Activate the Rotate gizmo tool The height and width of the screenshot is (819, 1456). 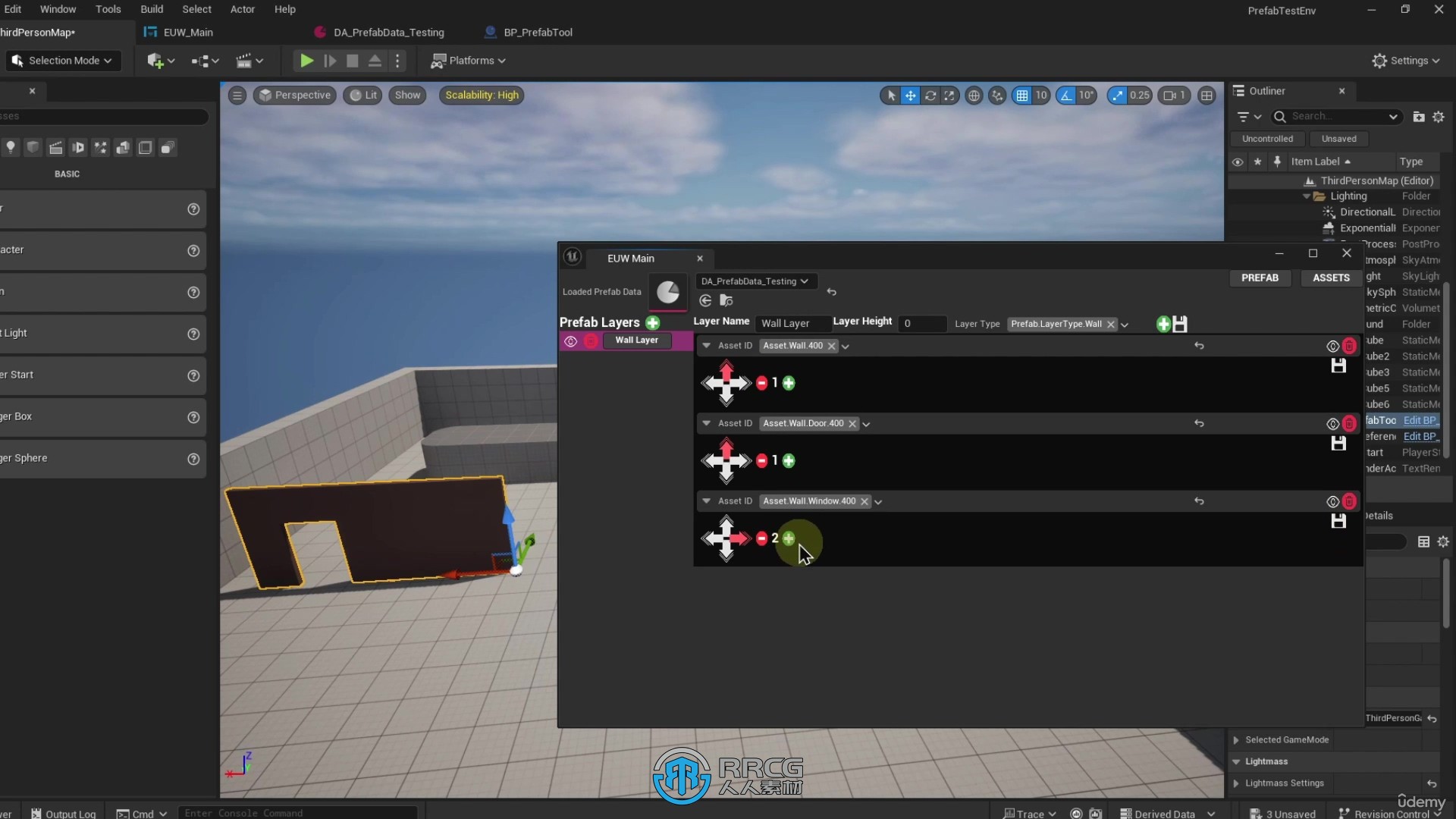coord(930,96)
